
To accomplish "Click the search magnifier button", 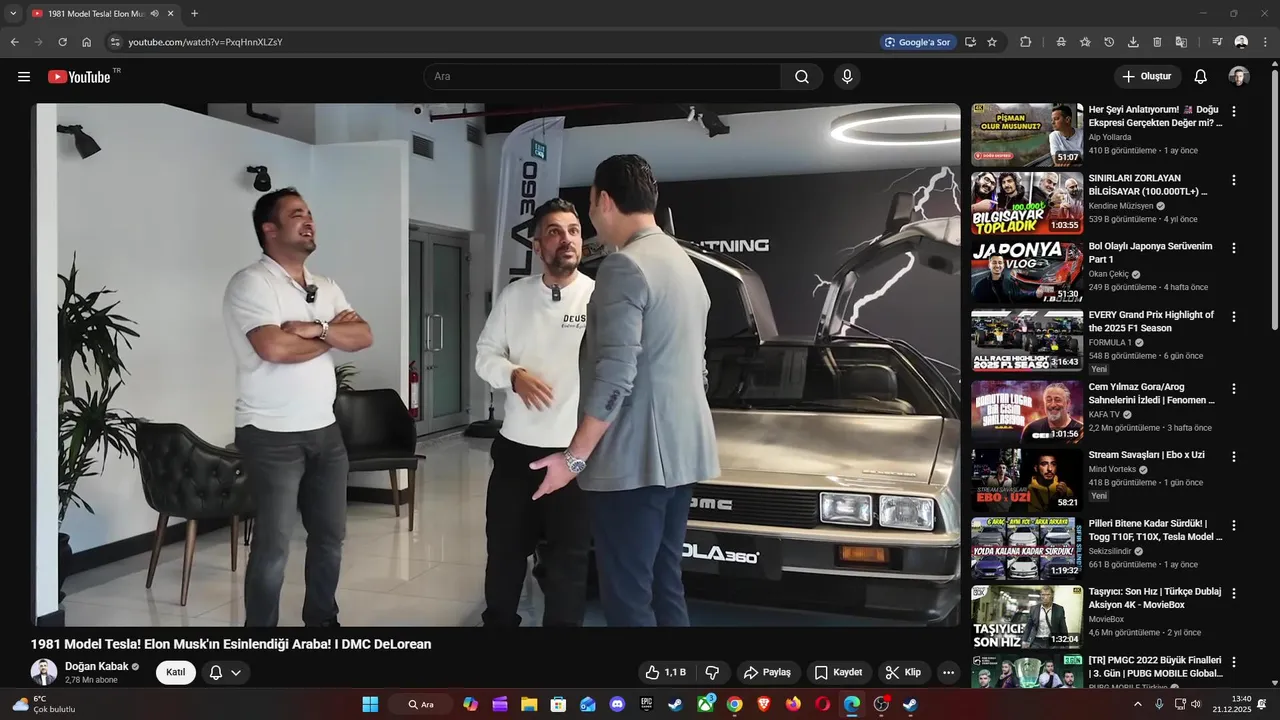I will 802,77.
